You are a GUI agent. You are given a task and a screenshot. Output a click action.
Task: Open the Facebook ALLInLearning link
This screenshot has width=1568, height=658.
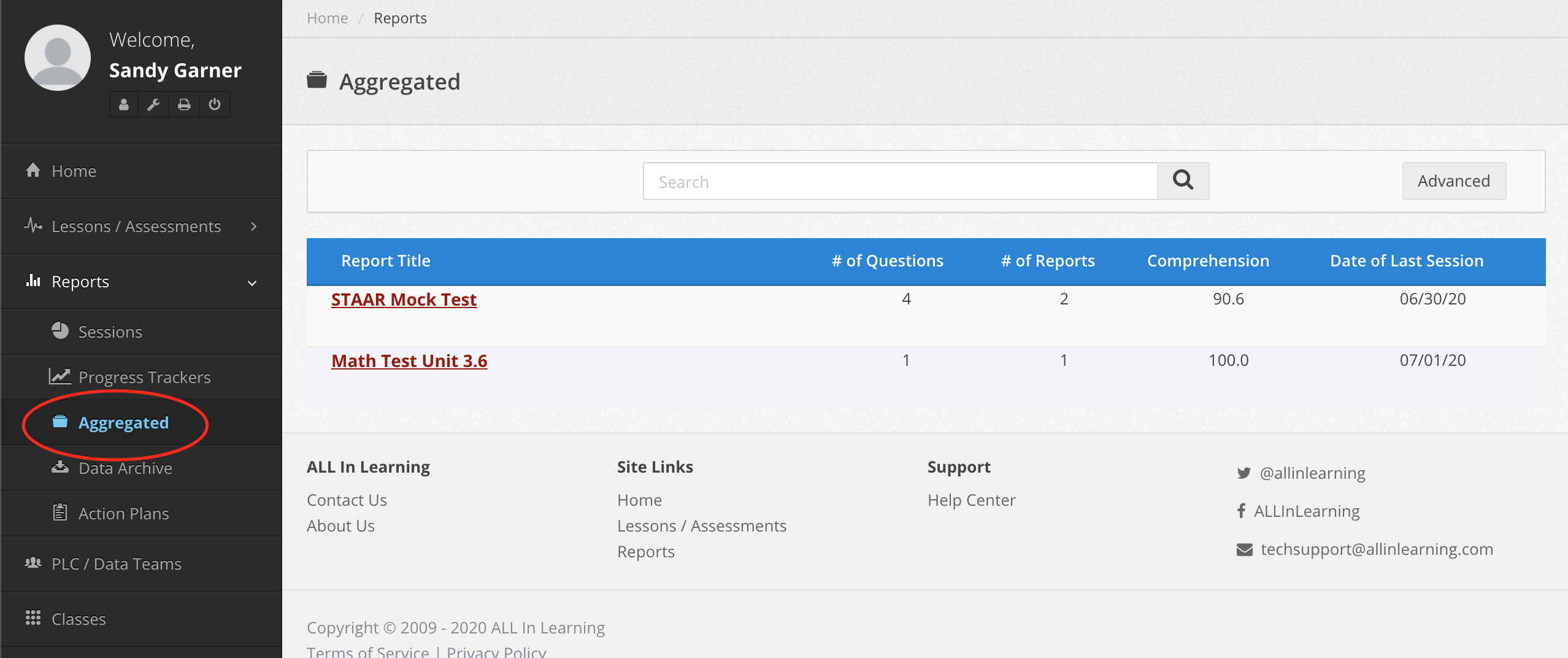(x=1306, y=511)
